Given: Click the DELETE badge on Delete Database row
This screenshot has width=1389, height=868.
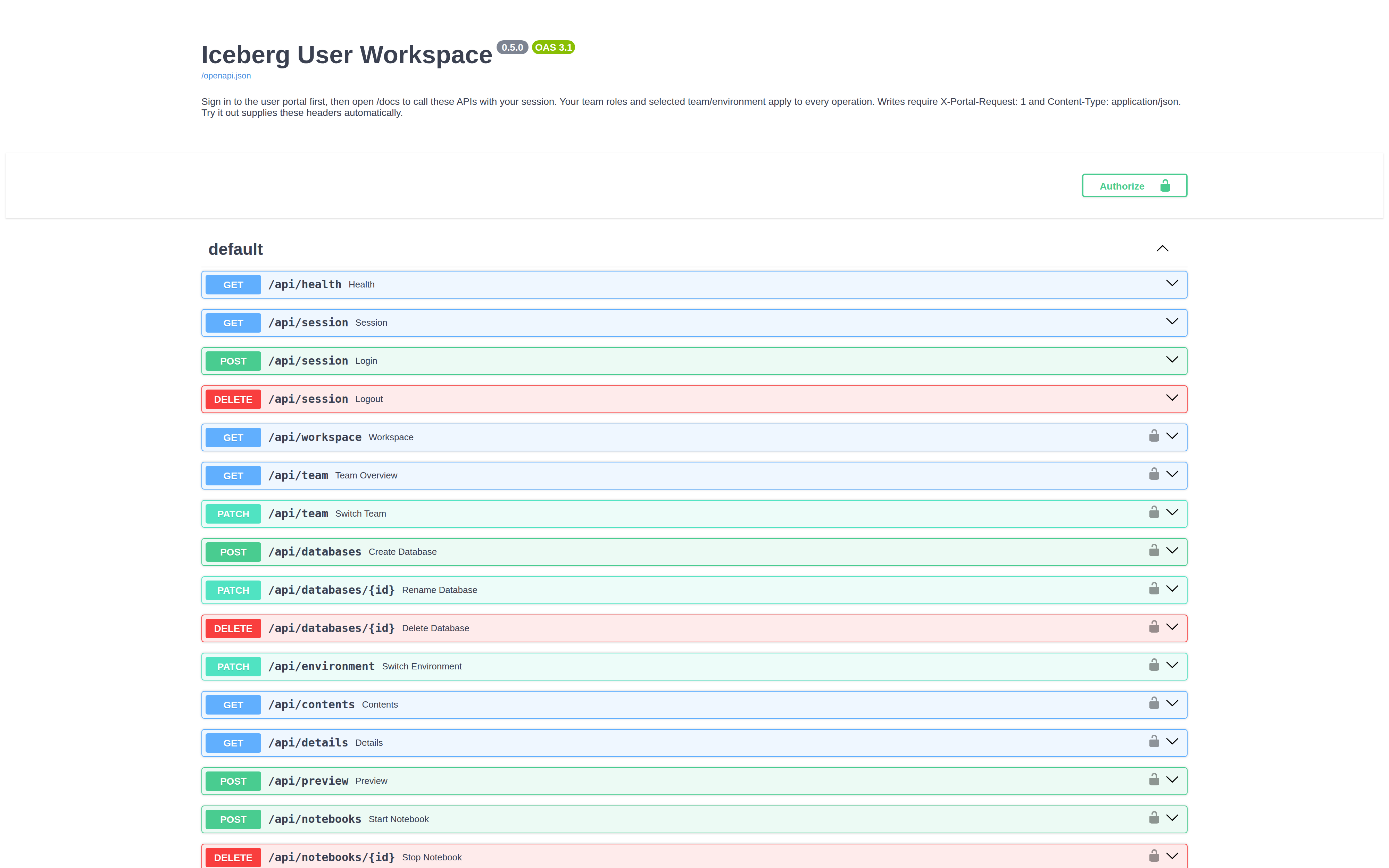Looking at the screenshot, I should coord(233,628).
